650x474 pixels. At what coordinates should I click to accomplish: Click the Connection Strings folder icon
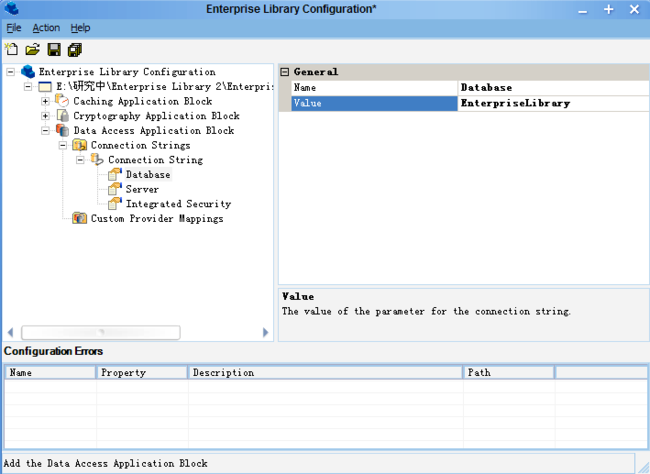pos(80,145)
